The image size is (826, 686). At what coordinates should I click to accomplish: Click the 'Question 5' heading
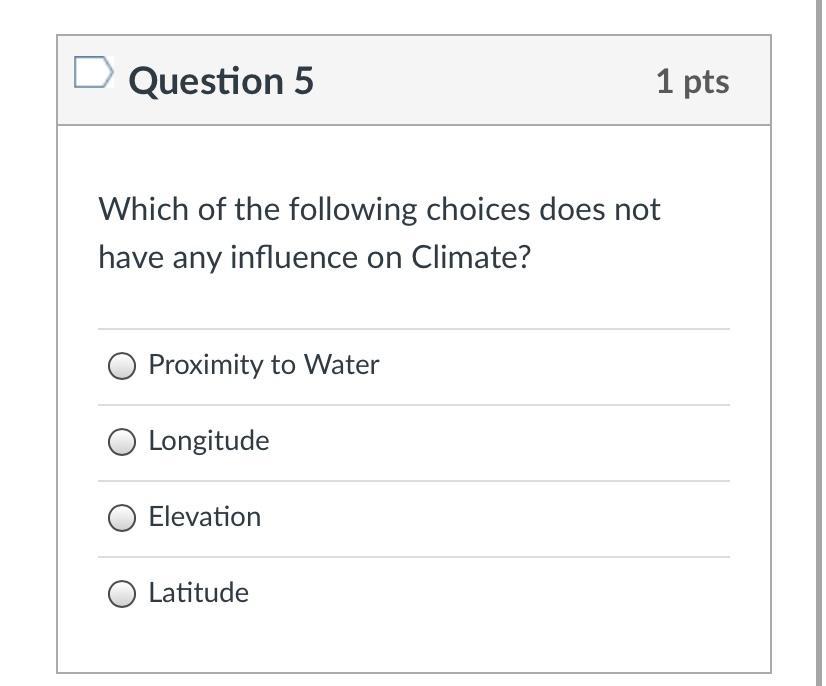221,81
